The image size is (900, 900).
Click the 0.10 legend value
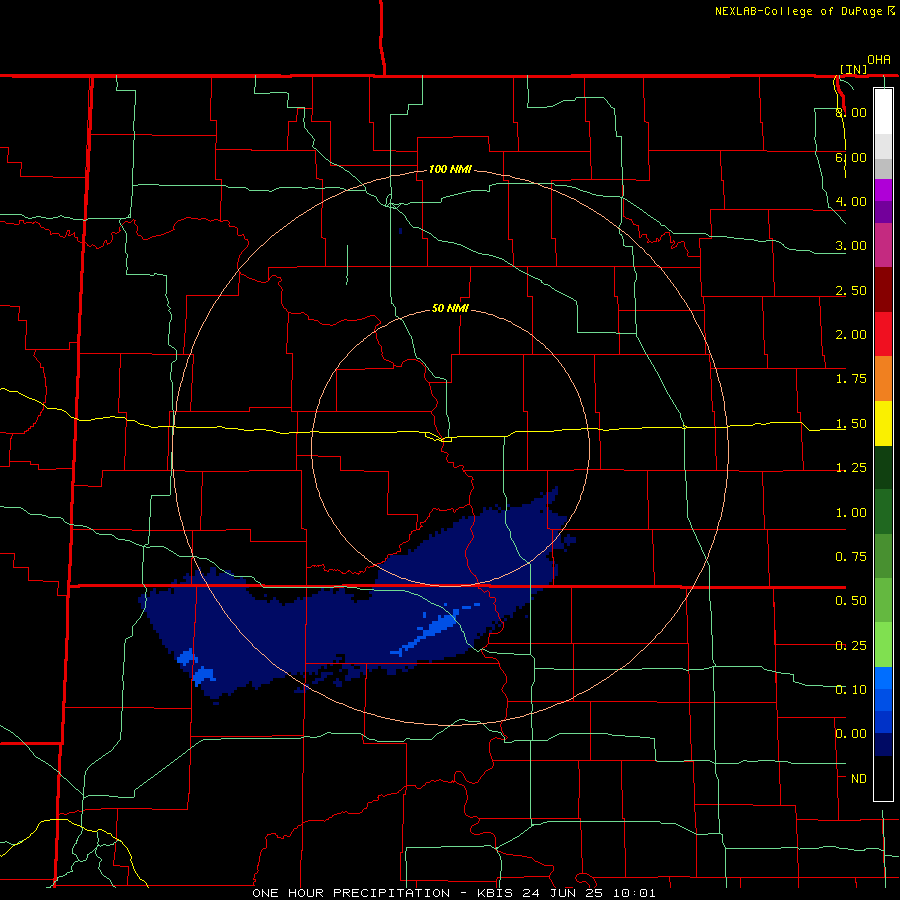pos(851,690)
